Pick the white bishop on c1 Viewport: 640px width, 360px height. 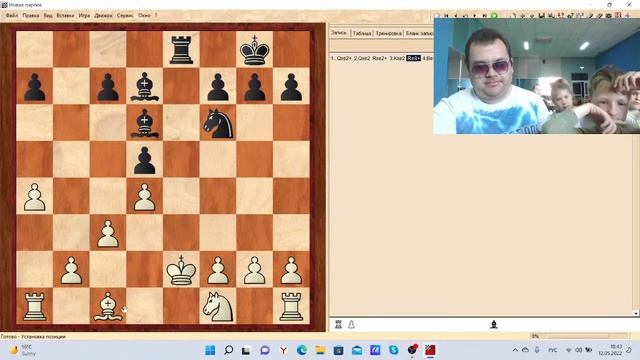(108, 306)
